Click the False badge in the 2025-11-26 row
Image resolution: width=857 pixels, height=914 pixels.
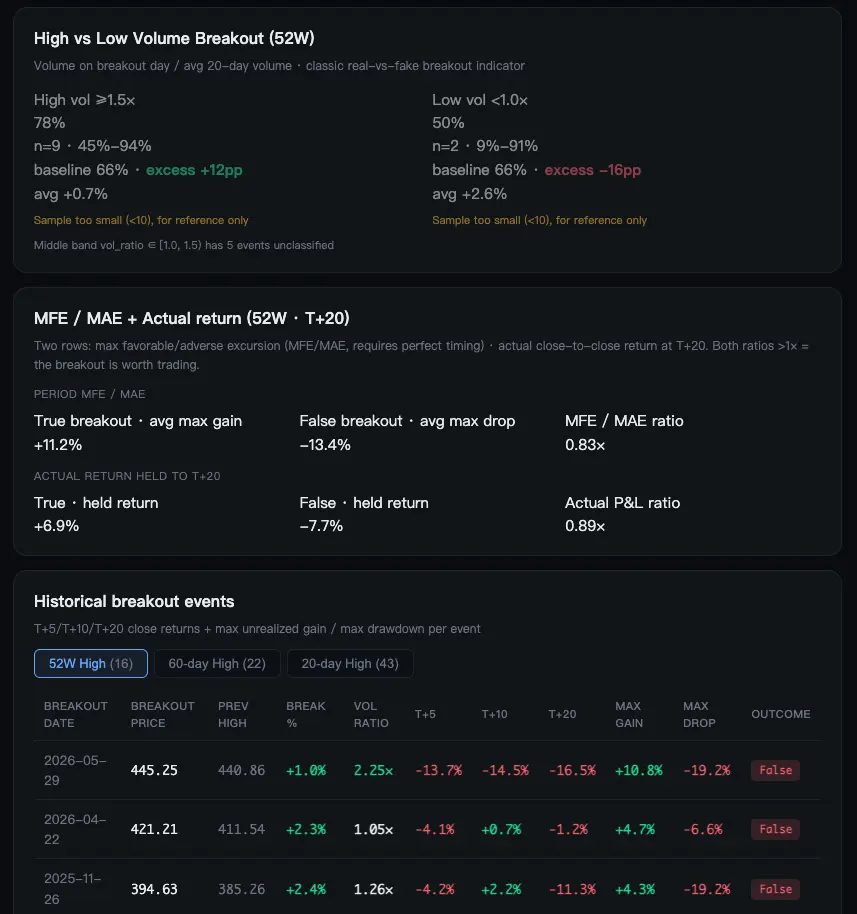point(775,889)
